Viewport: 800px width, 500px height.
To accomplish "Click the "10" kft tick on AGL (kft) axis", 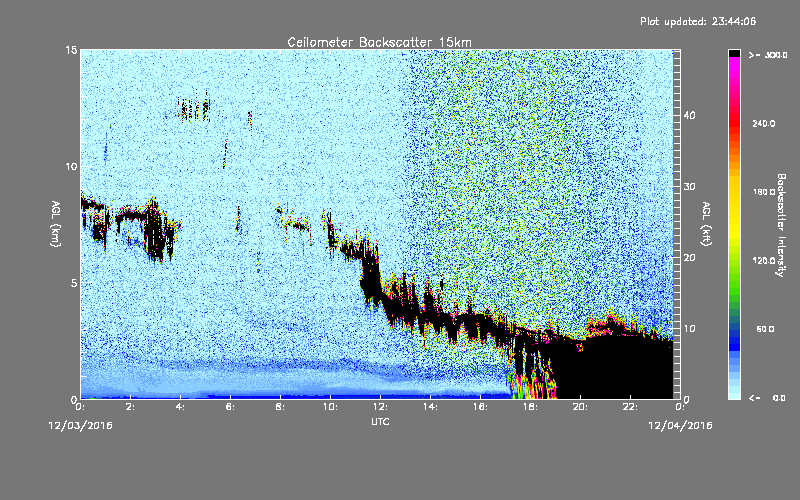I will coord(689,329).
